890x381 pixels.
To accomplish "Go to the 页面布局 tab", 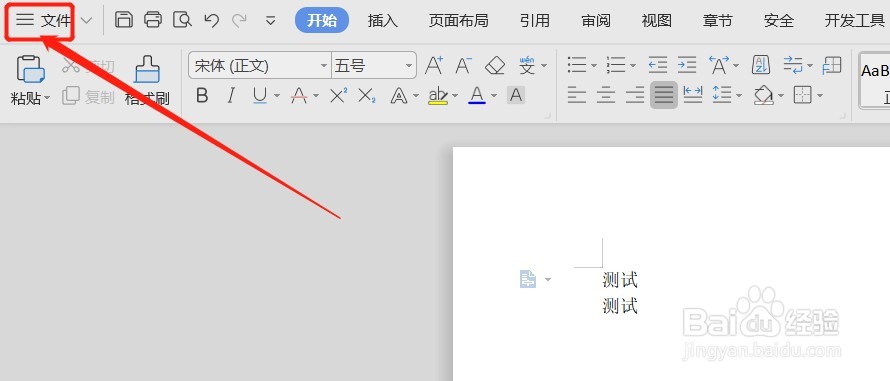I will [x=459, y=21].
